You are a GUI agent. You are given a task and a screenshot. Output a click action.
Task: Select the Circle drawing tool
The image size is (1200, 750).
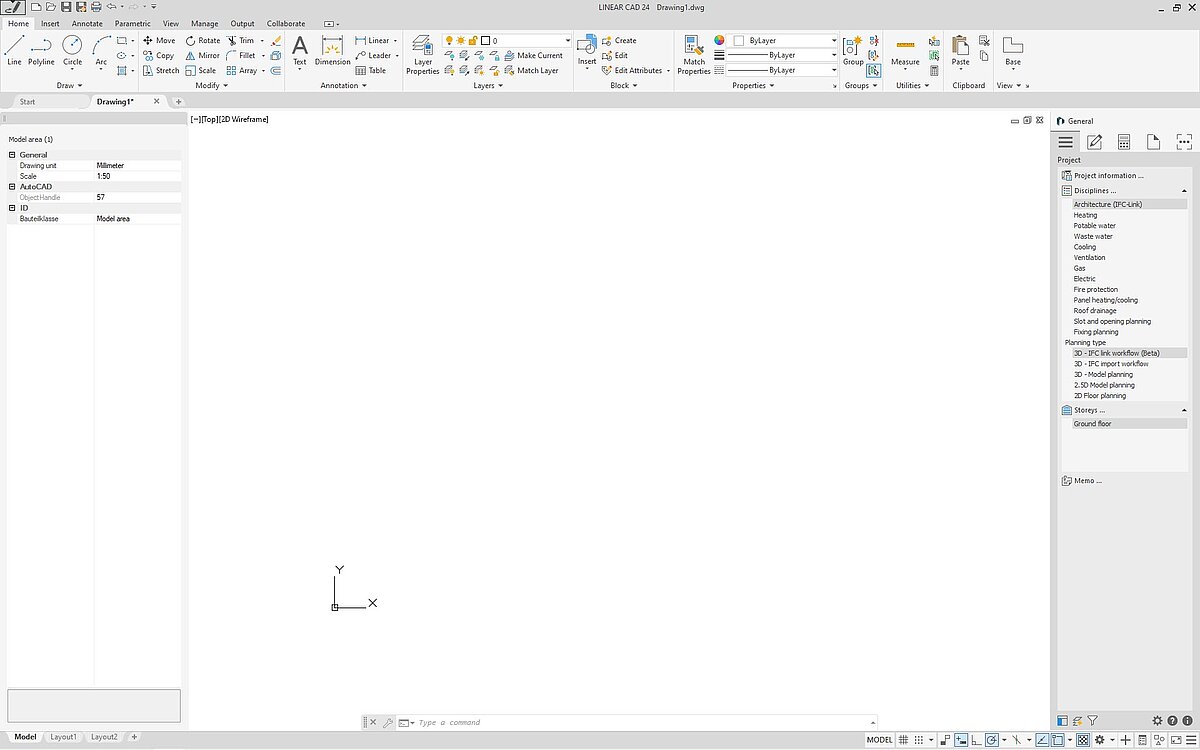coord(72,49)
